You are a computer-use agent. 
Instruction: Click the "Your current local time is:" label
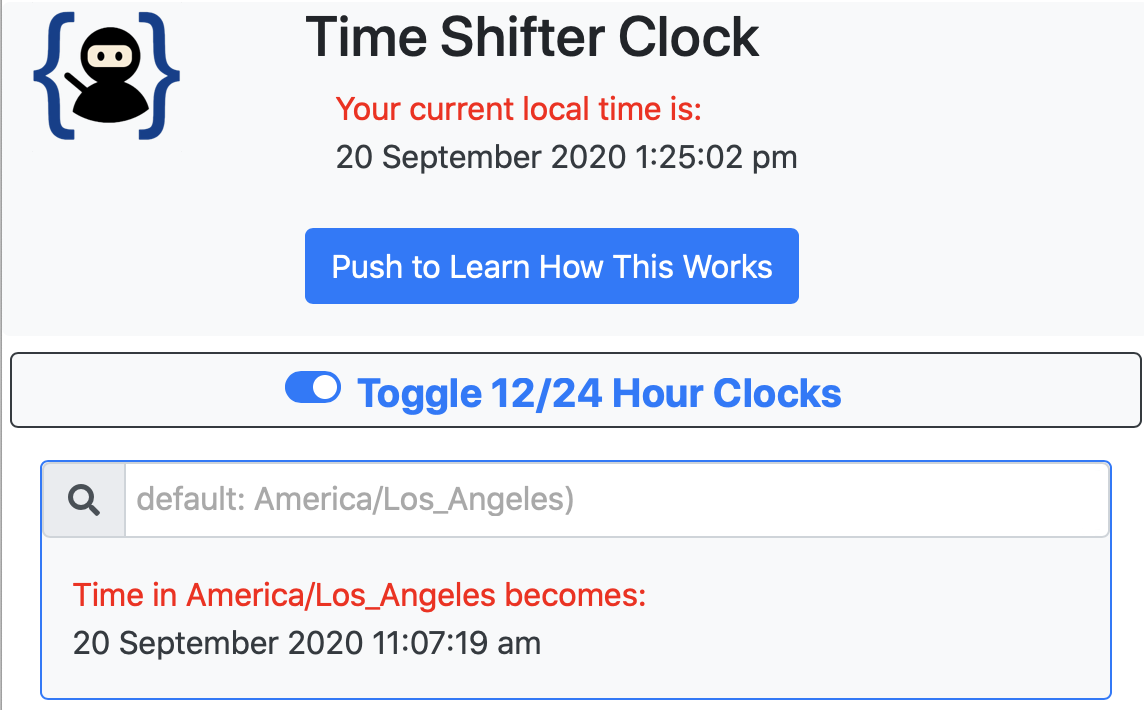click(x=519, y=109)
